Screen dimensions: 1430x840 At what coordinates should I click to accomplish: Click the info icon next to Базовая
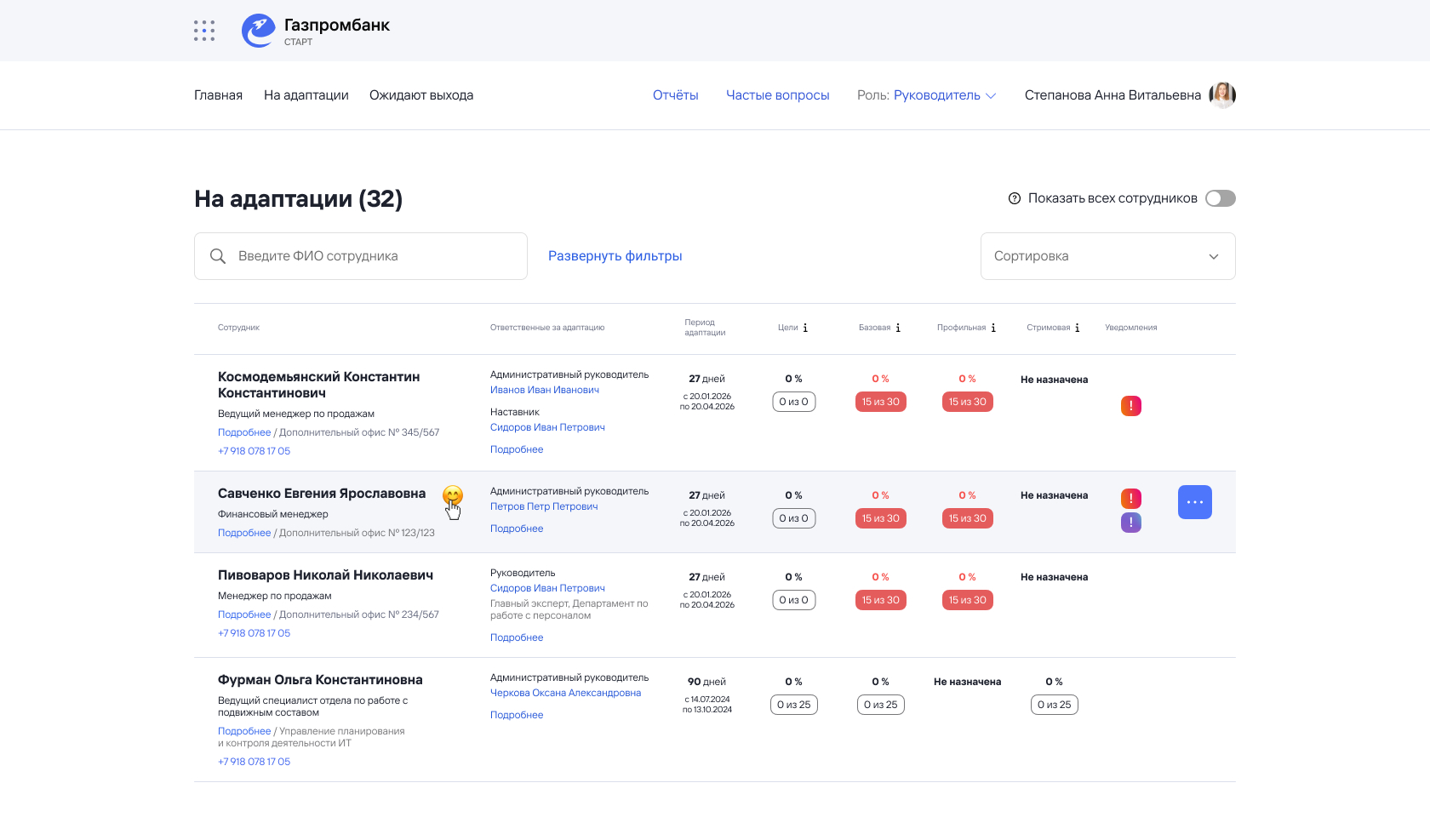(x=898, y=328)
